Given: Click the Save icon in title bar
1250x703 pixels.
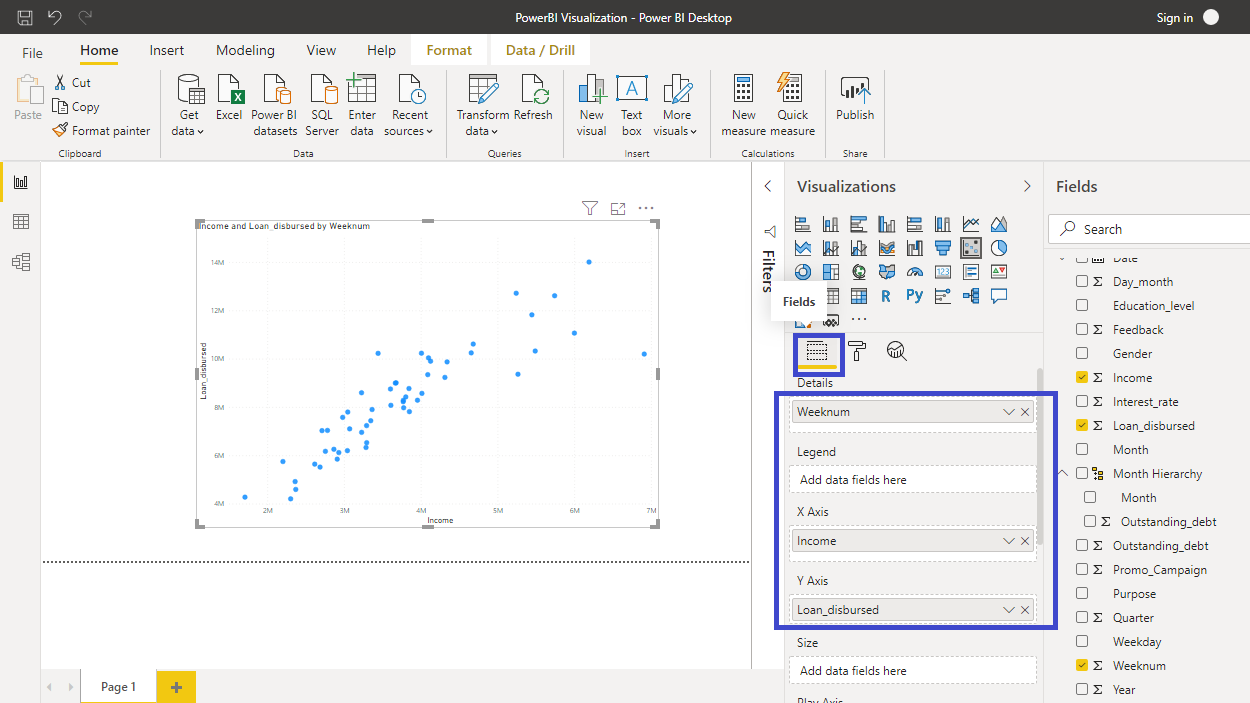Looking at the screenshot, I should tap(25, 18).
